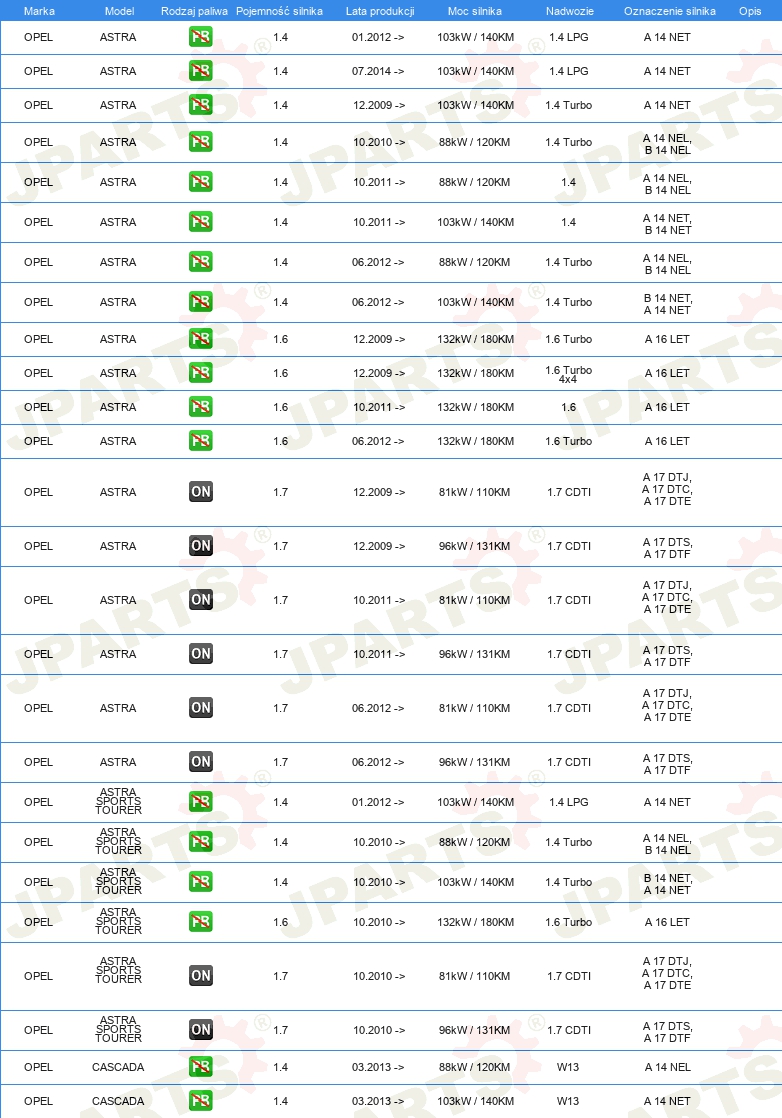Click ON diesel icon in ASTRA 10.2011 81kW row
The image size is (782, 1118).
click(x=200, y=600)
